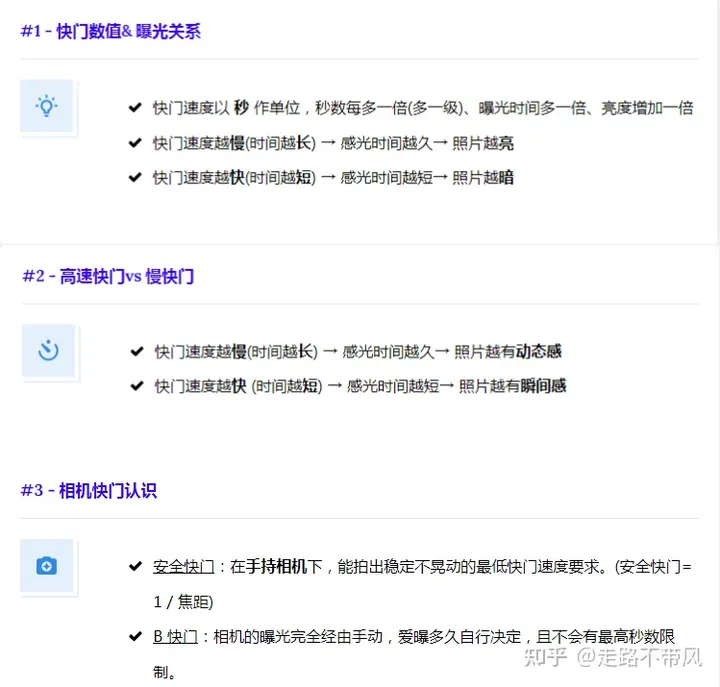This screenshot has height=687, width=720.
Task: Open the underlined B 快门 term
Action: click(x=175, y=636)
